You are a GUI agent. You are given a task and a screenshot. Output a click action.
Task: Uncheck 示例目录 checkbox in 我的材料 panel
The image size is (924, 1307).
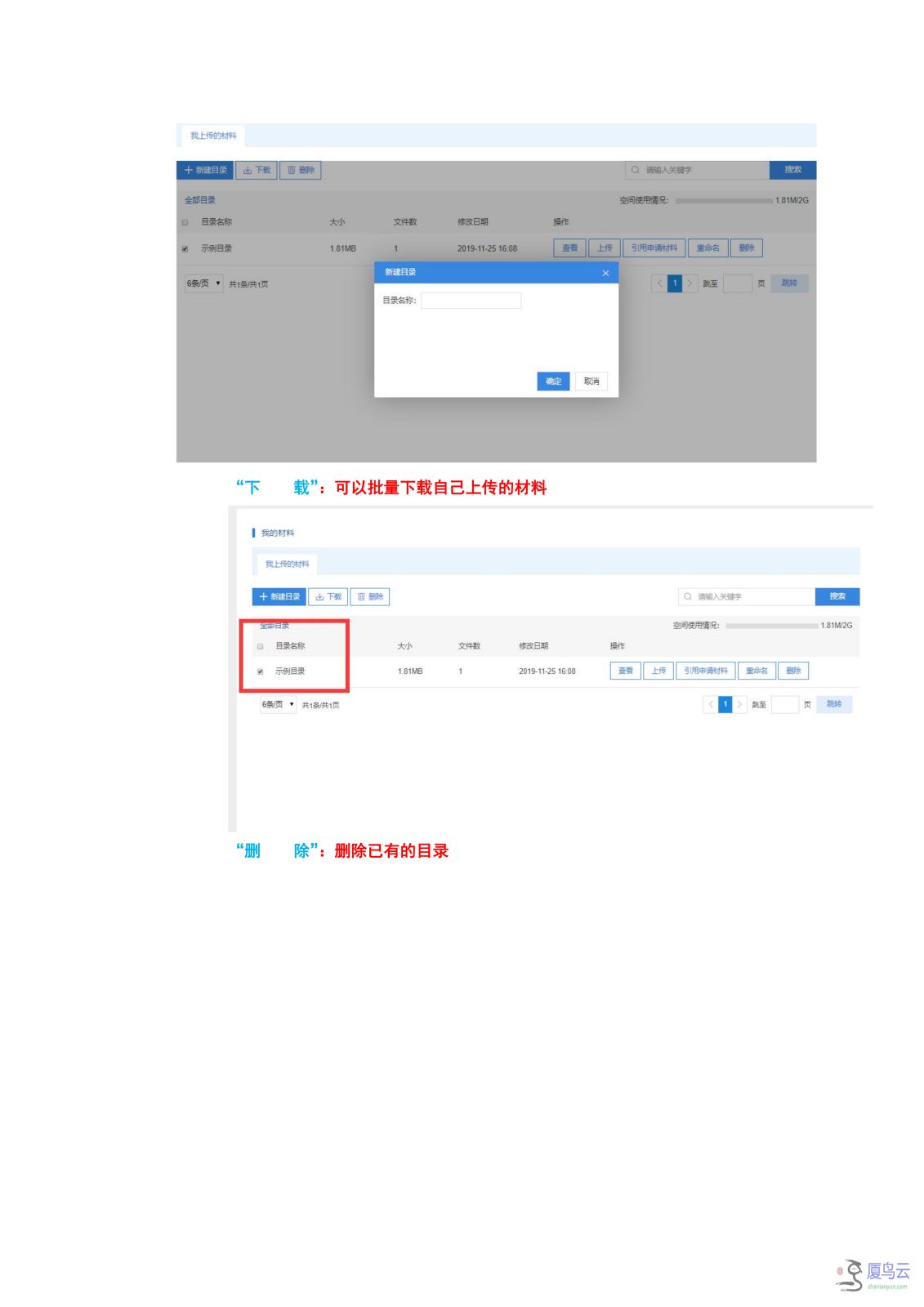(x=261, y=671)
